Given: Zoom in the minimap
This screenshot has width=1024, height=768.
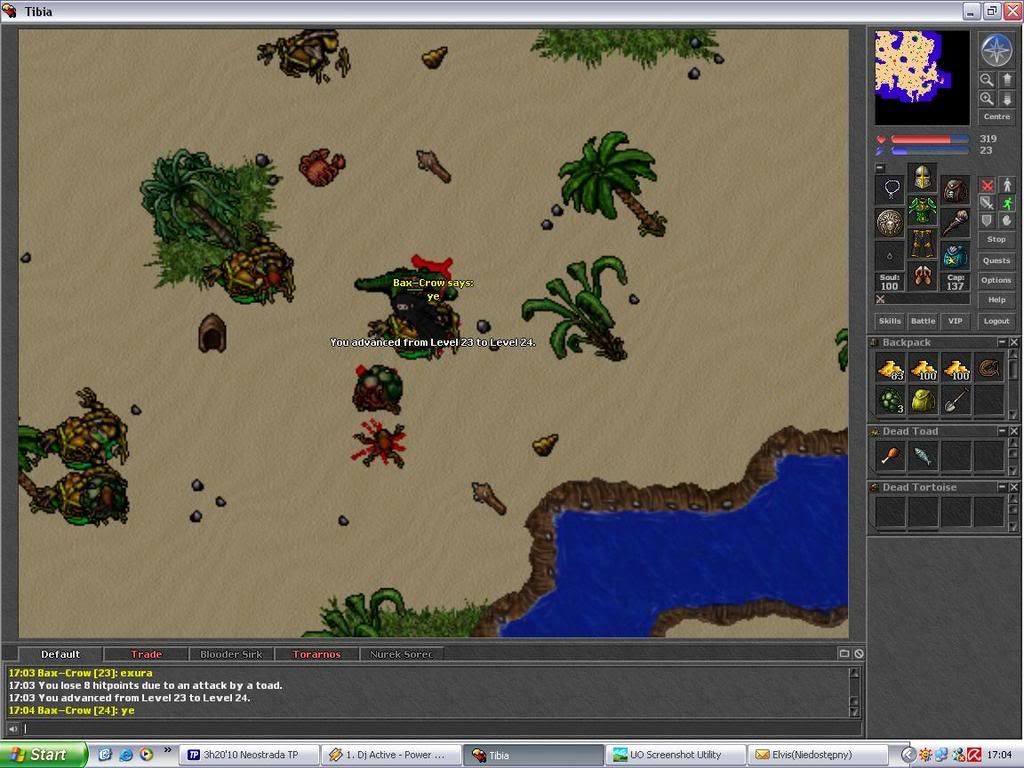Looking at the screenshot, I should [x=987, y=99].
